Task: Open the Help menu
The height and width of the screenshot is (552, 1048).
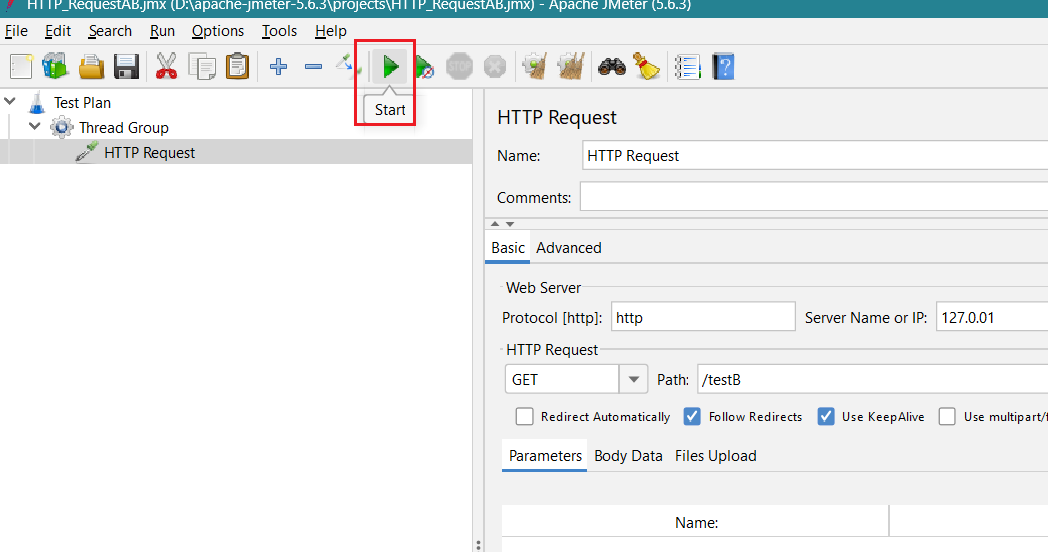Action: coord(331,31)
